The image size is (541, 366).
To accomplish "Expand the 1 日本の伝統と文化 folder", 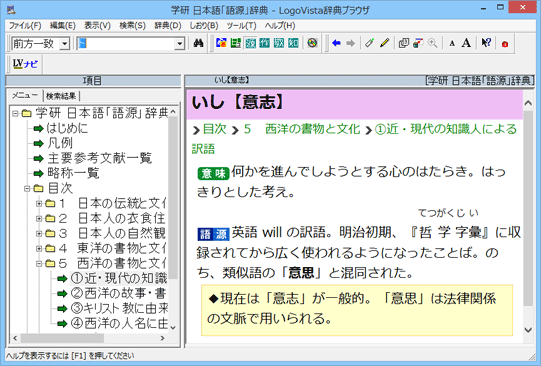I will 39,203.
